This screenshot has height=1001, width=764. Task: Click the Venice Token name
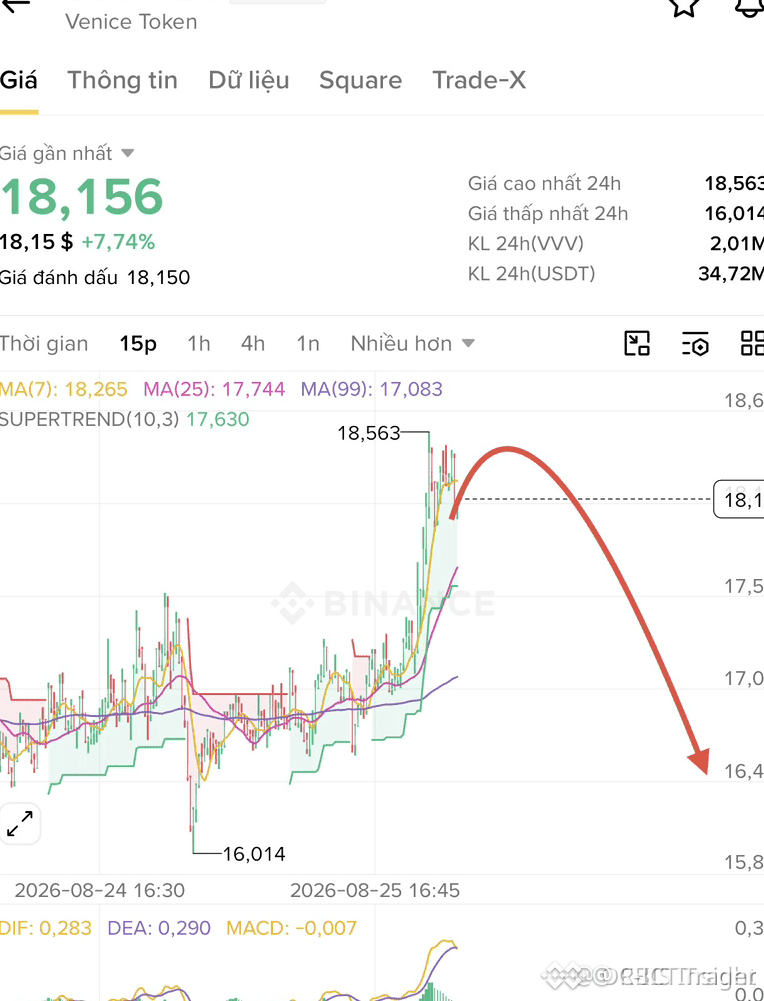(131, 22)
